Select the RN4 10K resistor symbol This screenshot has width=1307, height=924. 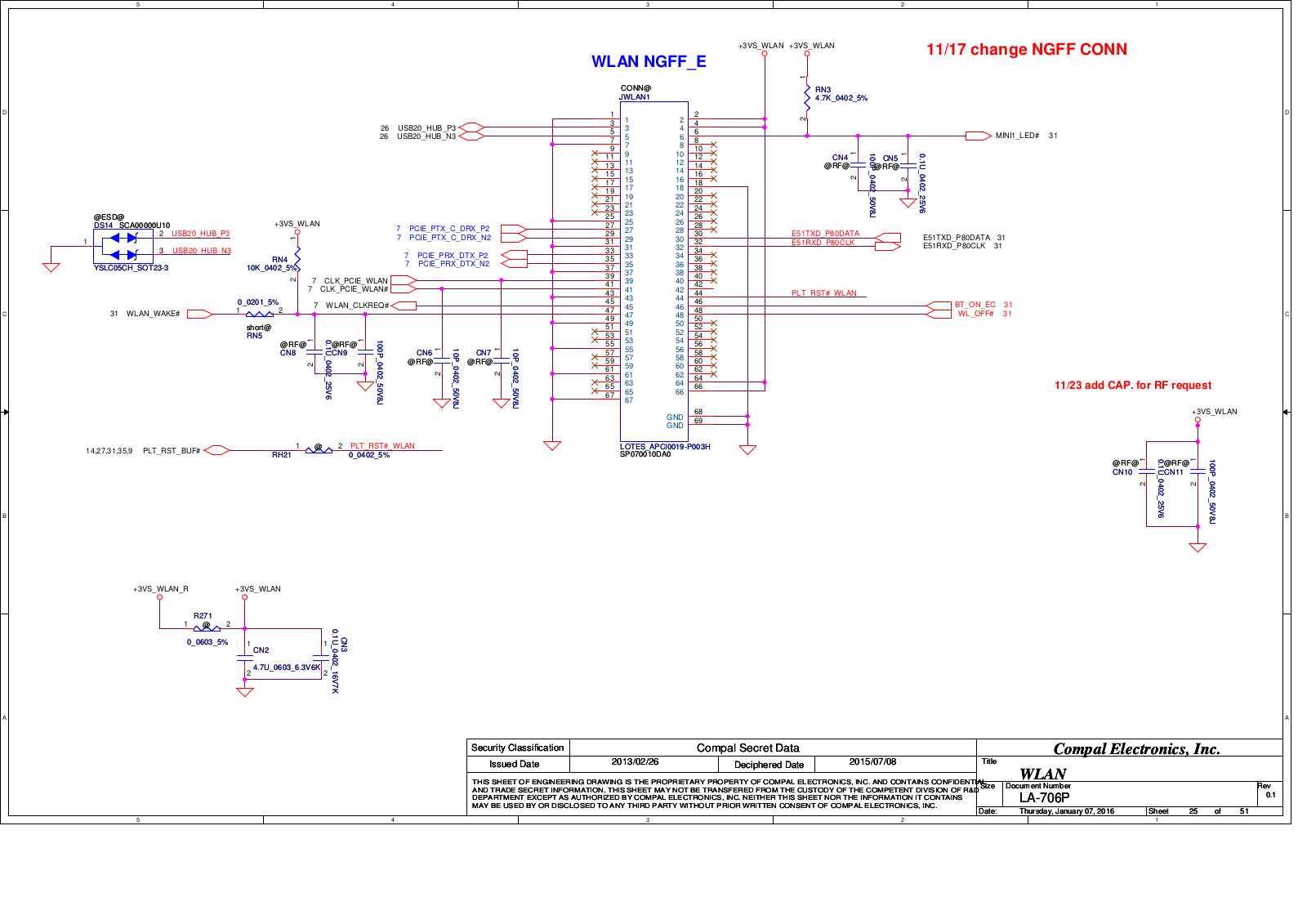pos(297,259)
